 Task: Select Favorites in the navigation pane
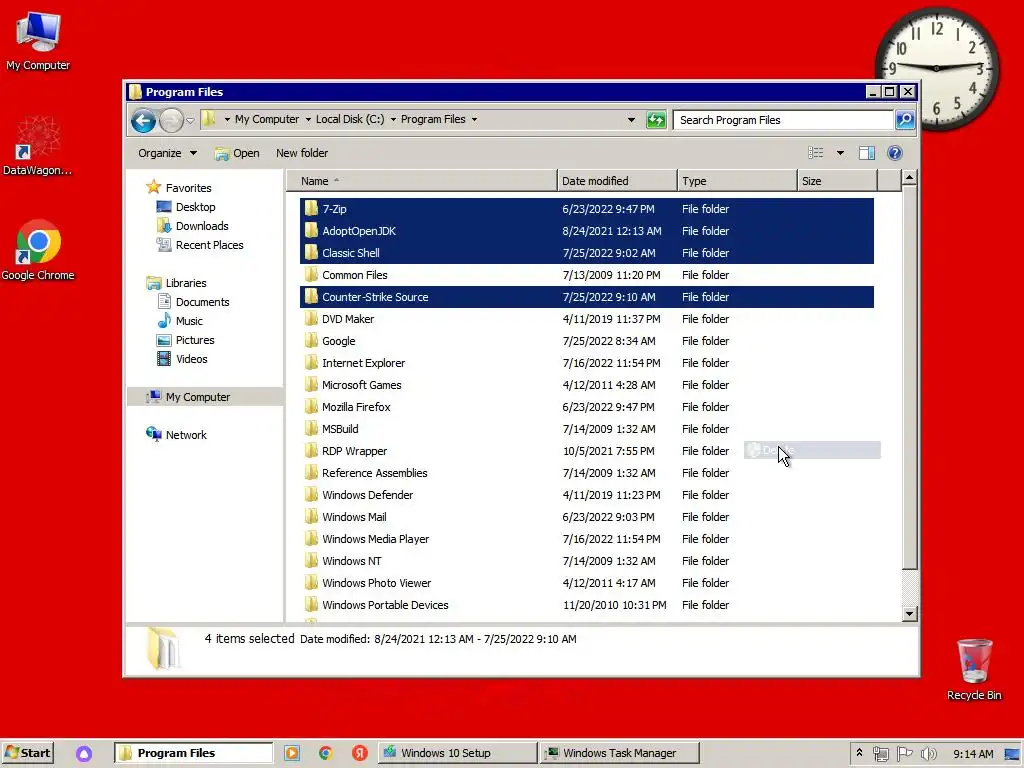pyautogui.click(x=179, y=188)
